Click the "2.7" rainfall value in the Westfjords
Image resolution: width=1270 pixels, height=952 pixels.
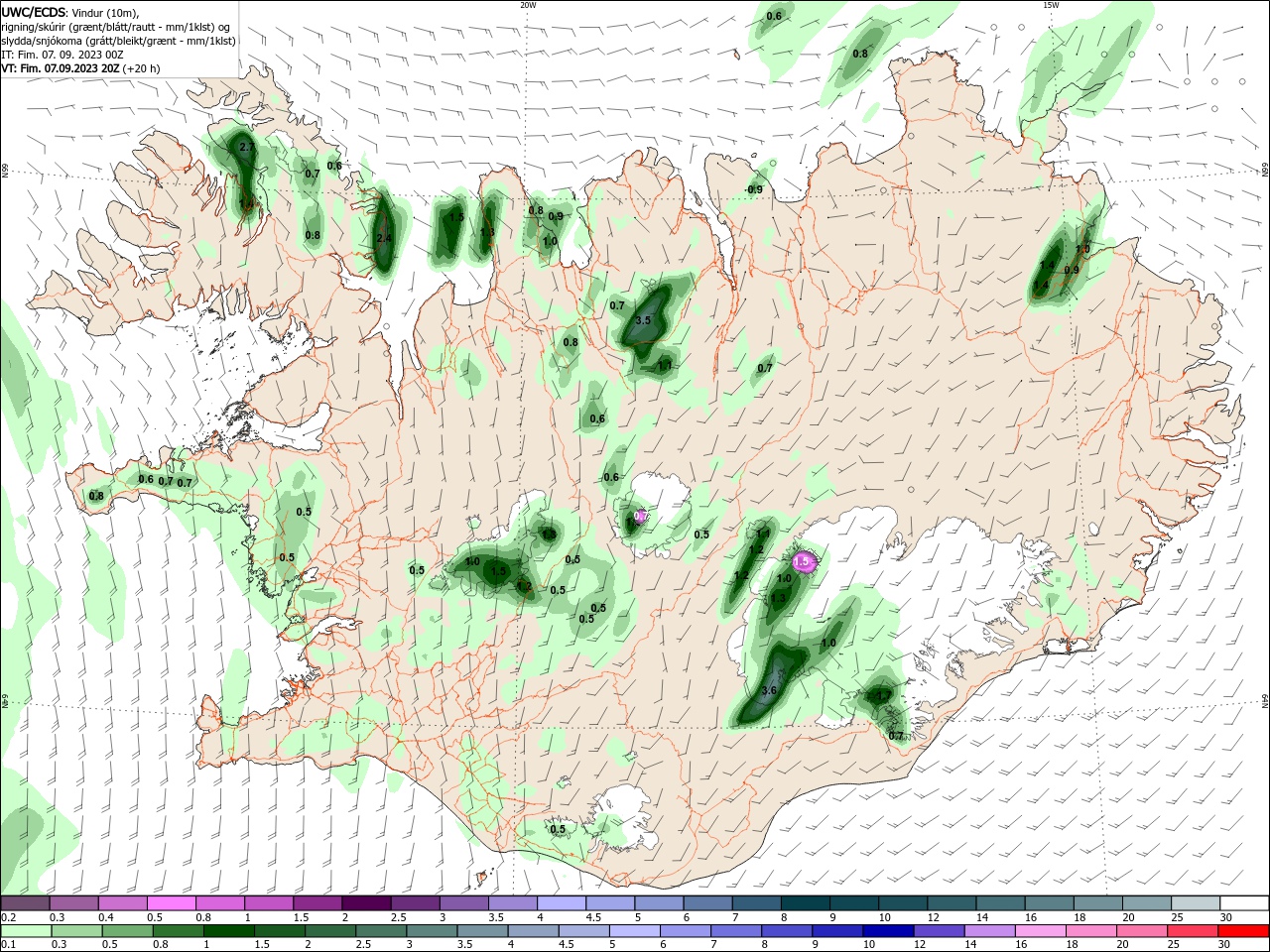(x=248, y=147)
